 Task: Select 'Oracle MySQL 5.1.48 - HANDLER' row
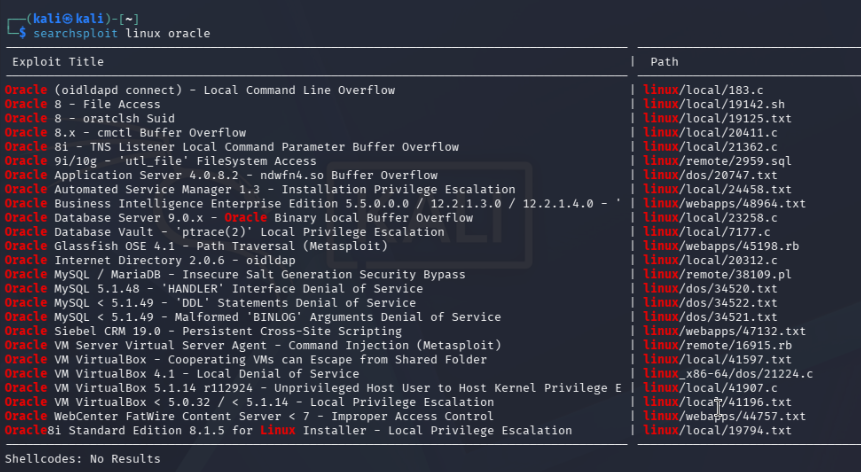[x=214, y=289]
